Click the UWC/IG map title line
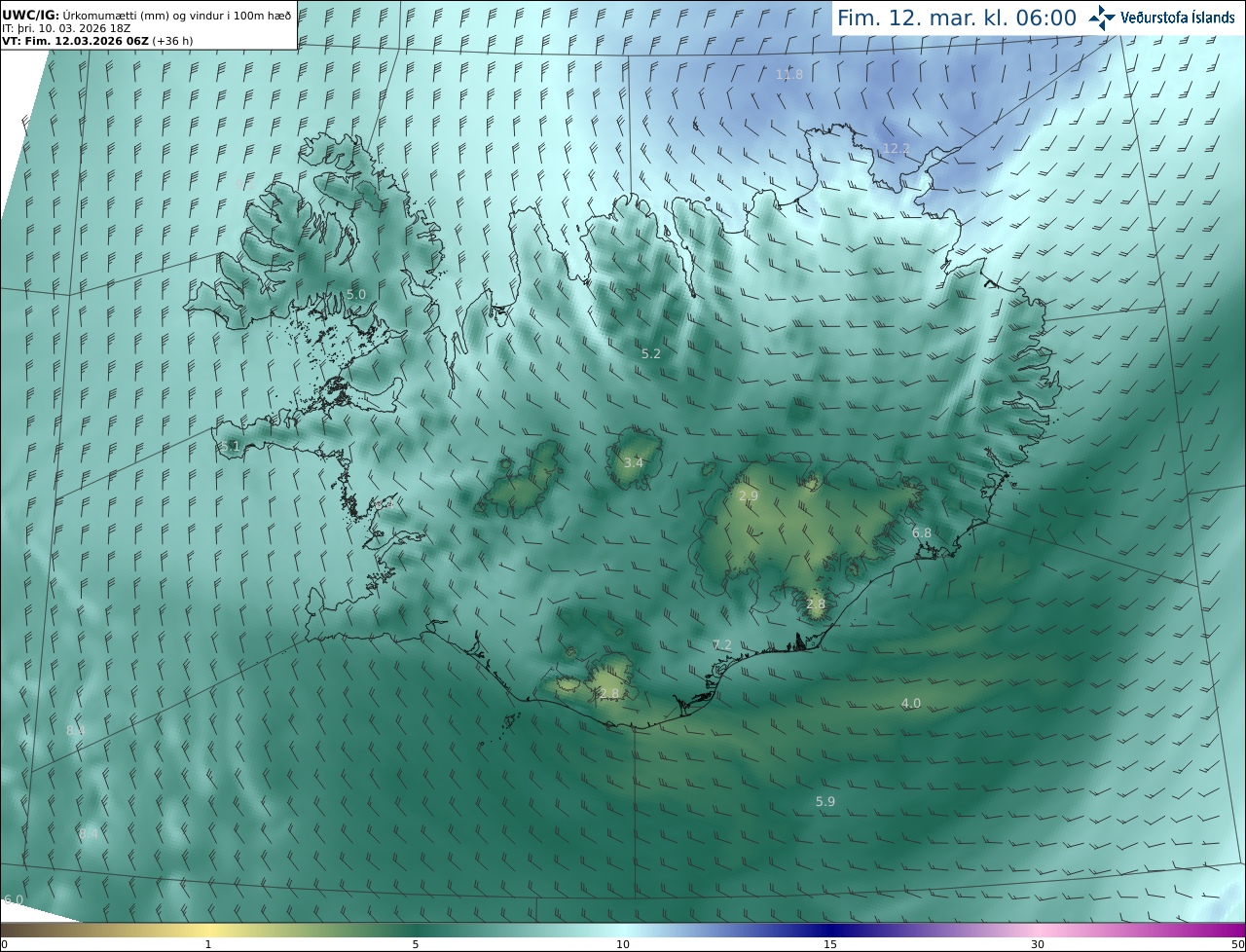Image resolution: width=1246 pixels, height=952 pixels. (147, 15)
